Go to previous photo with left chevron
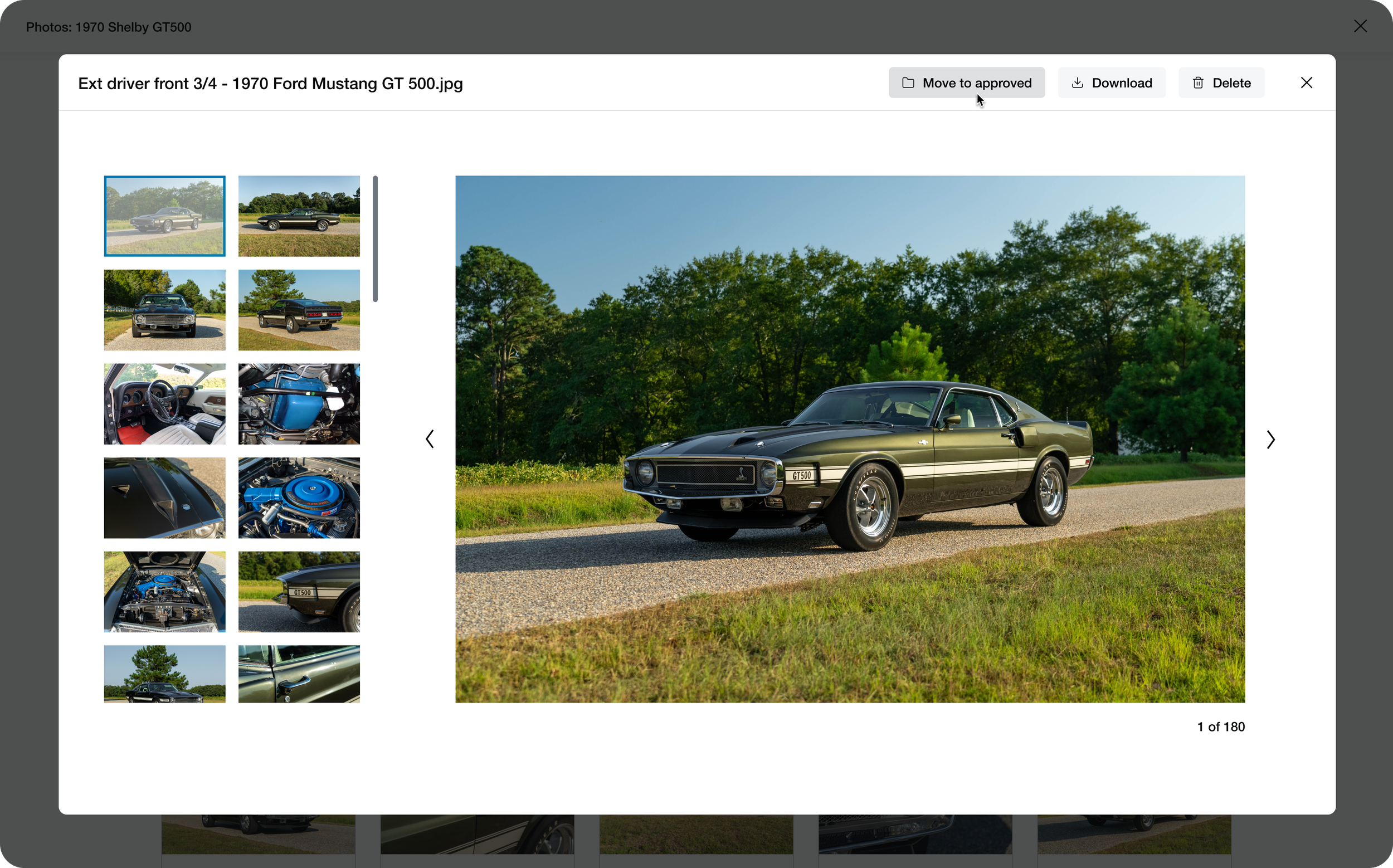This screenshot has height=868, width=1393. (x=430, y=439)
